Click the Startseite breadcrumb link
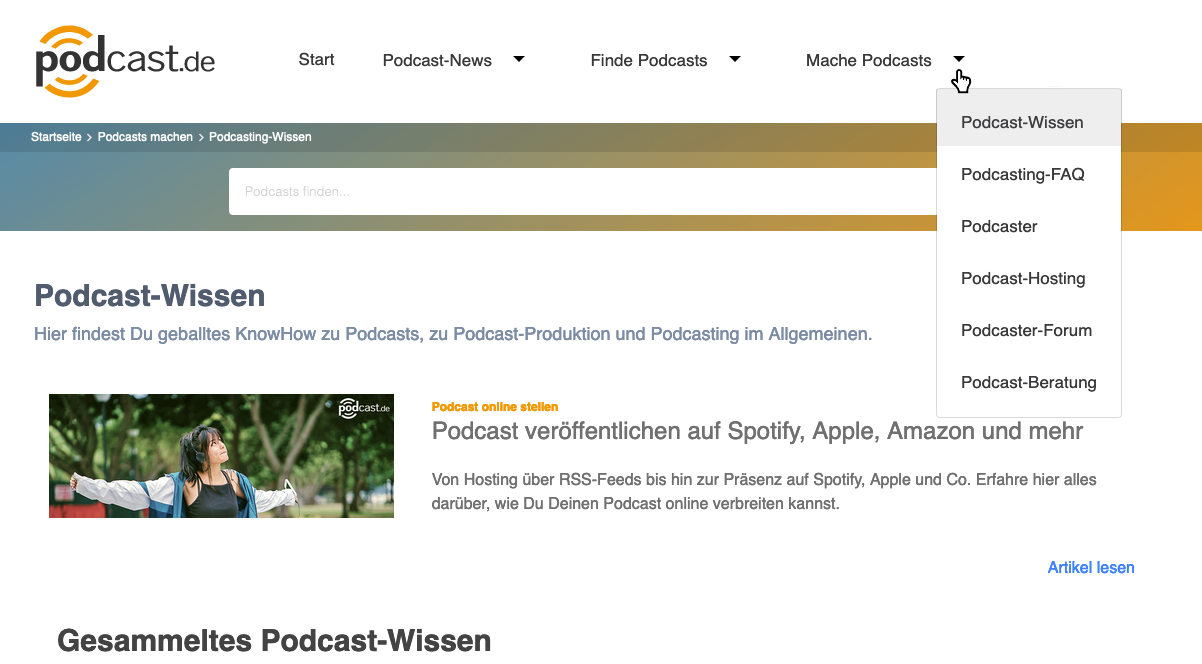The height and width of the screenshot is (664, 1202). 56,137
